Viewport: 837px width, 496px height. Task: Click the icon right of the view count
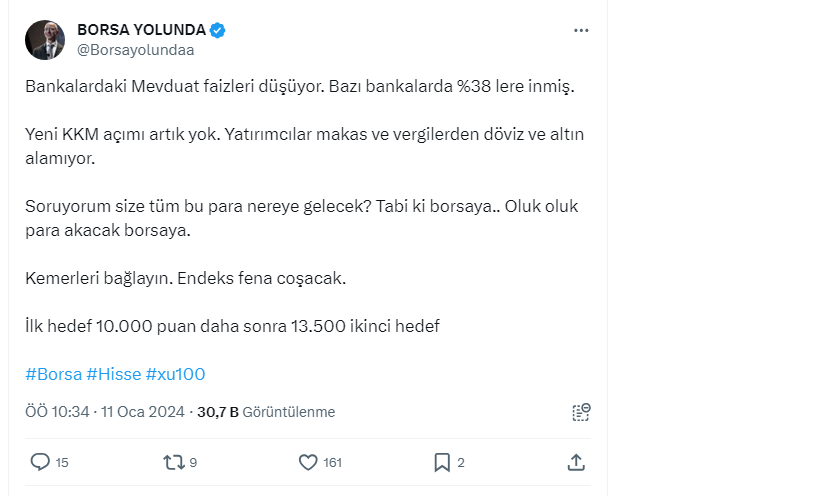[581, 412]
